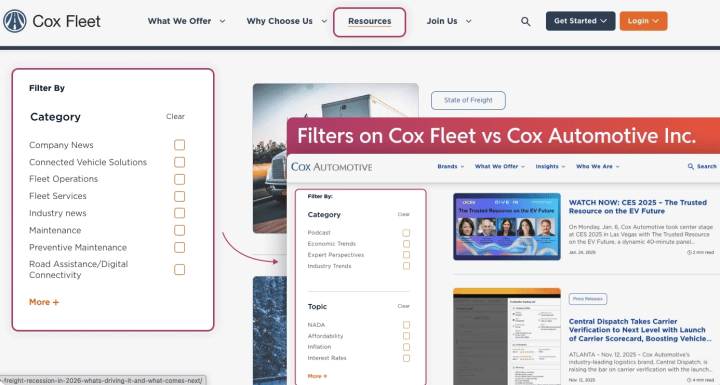The image size is (720, 385).
Task: Open the Who We Are dropdown
Action: tap(597, 166)
